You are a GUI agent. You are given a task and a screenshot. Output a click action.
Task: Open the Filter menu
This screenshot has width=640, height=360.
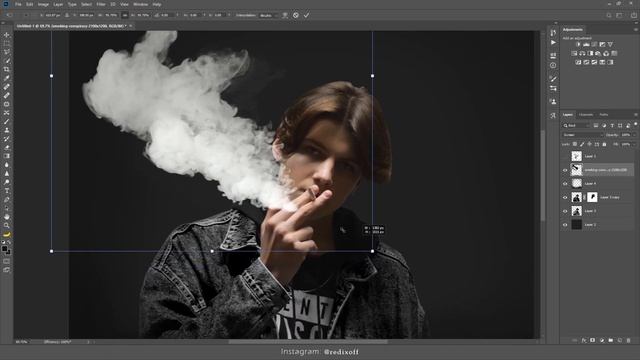[101, 4]
